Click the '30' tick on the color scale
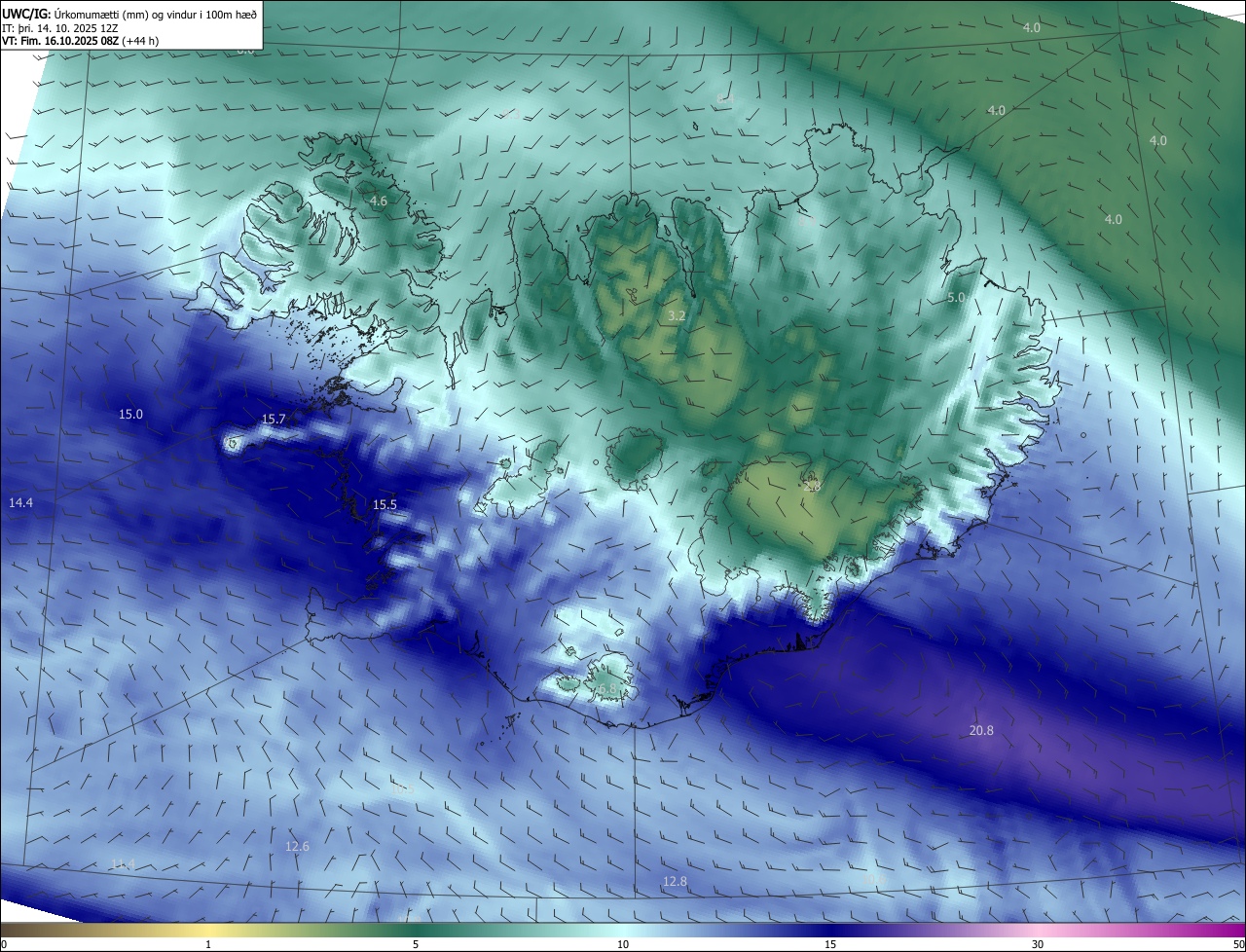Viewport: 1246px width, 952px height. click(1038, 944)
